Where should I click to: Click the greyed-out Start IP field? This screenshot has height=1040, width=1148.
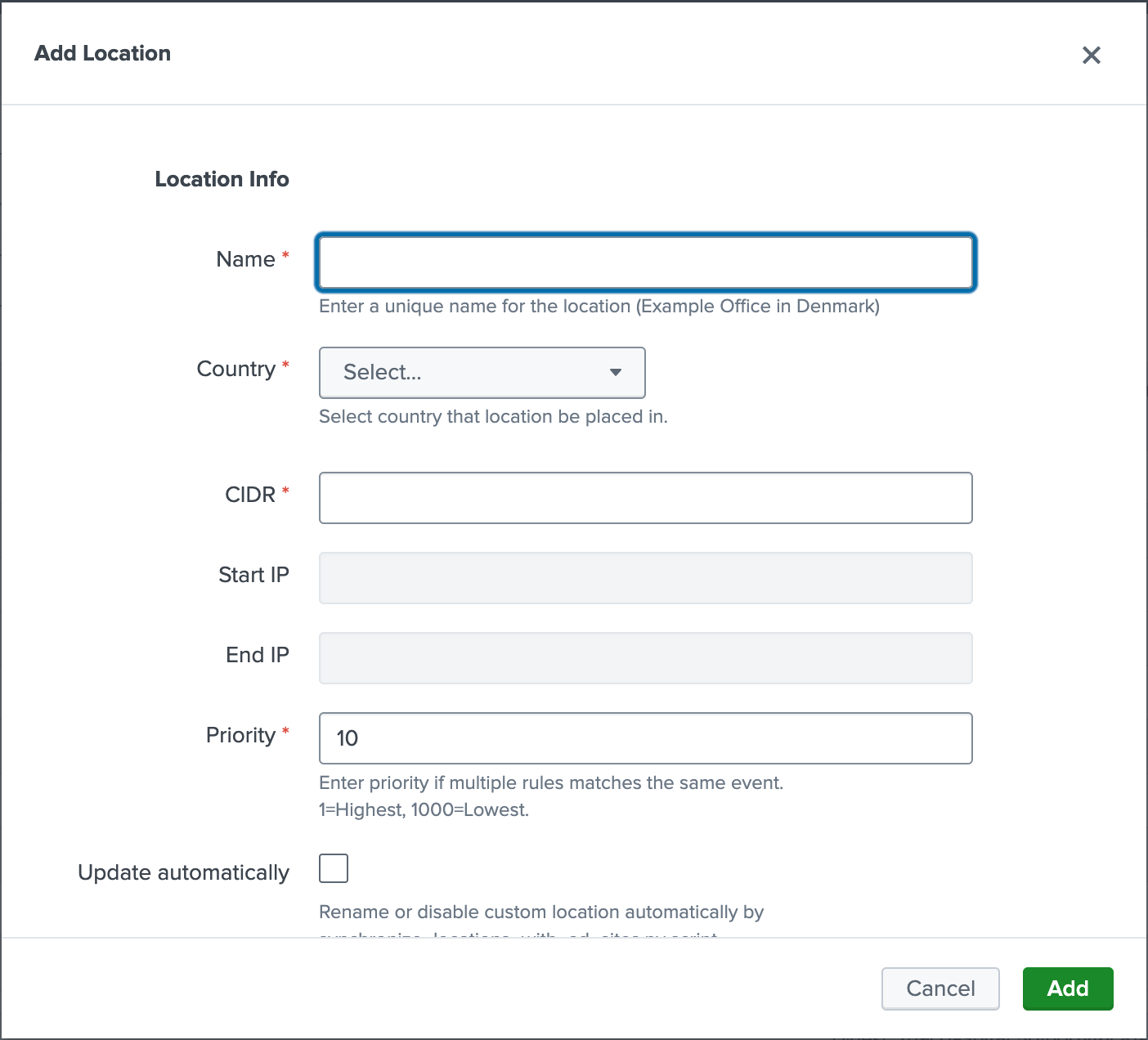[645, 578]
